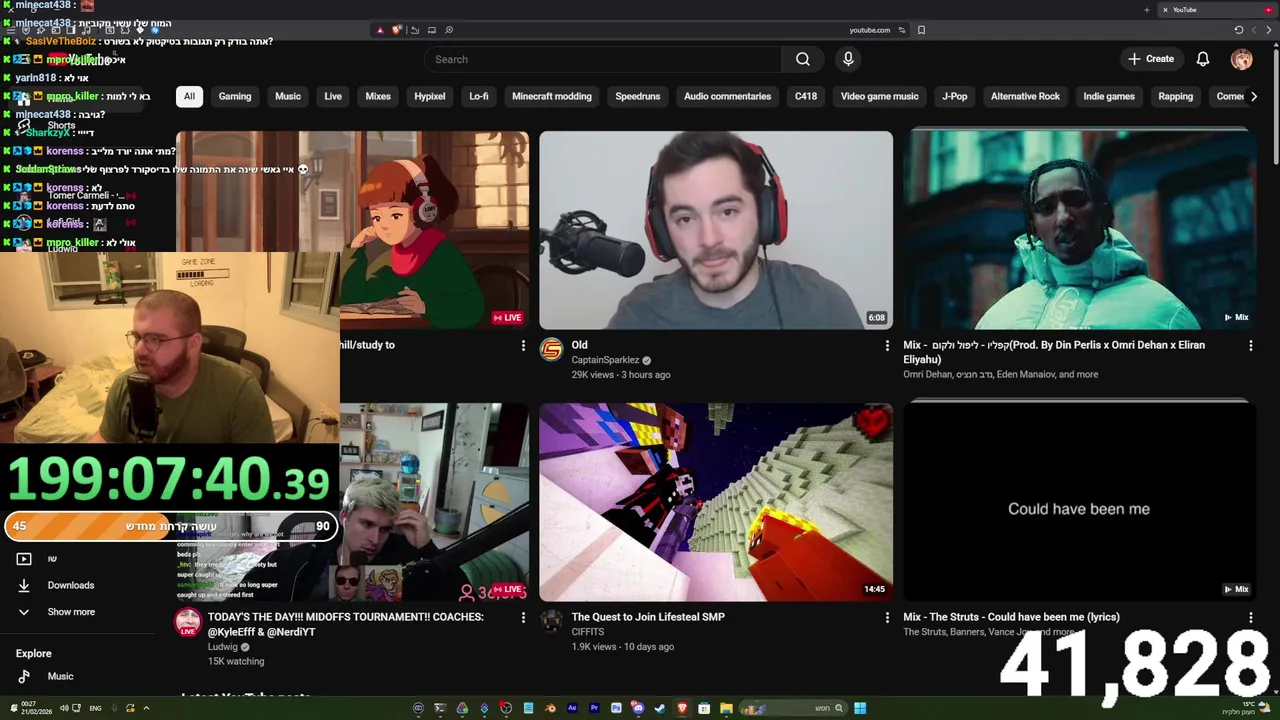The image size is (1280, 720).
Task: Start voice search with microphone icon
Action: [x=848, y=59]
